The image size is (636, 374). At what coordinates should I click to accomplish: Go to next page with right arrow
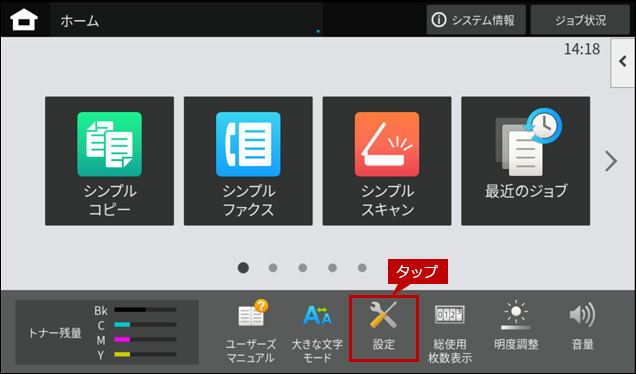[611, 161]
